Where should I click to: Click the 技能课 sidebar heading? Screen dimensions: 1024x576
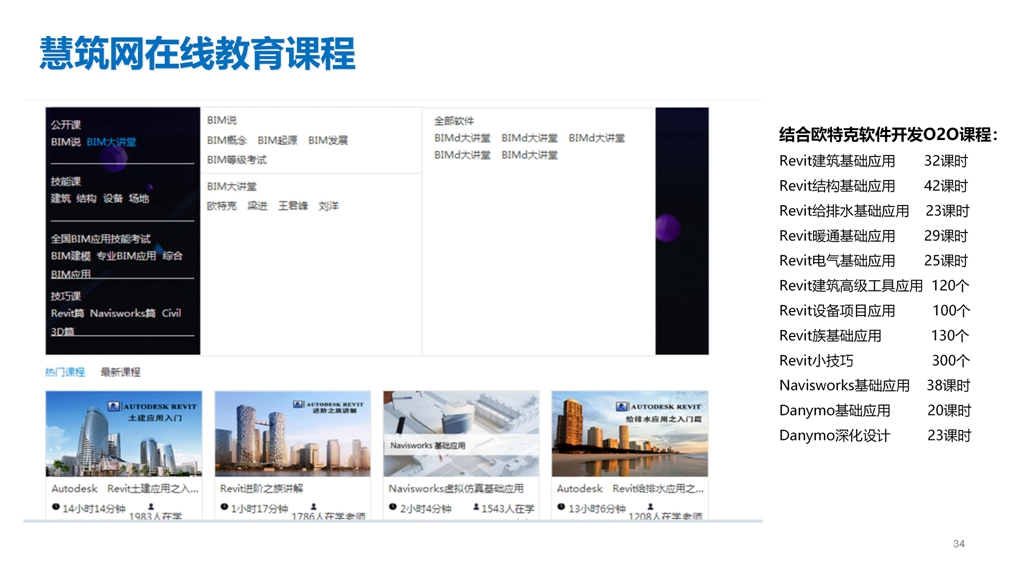[x=66, y=182]
